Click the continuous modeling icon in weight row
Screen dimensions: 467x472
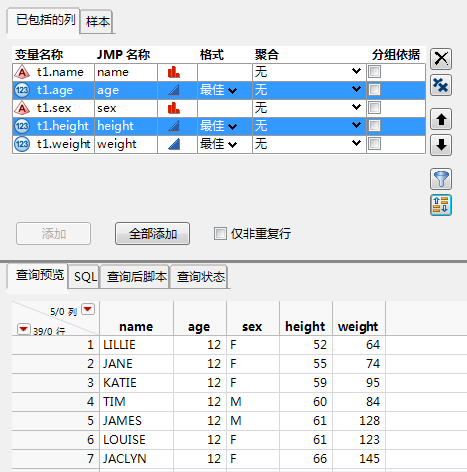pyautogui.click(x=174, y=144)
